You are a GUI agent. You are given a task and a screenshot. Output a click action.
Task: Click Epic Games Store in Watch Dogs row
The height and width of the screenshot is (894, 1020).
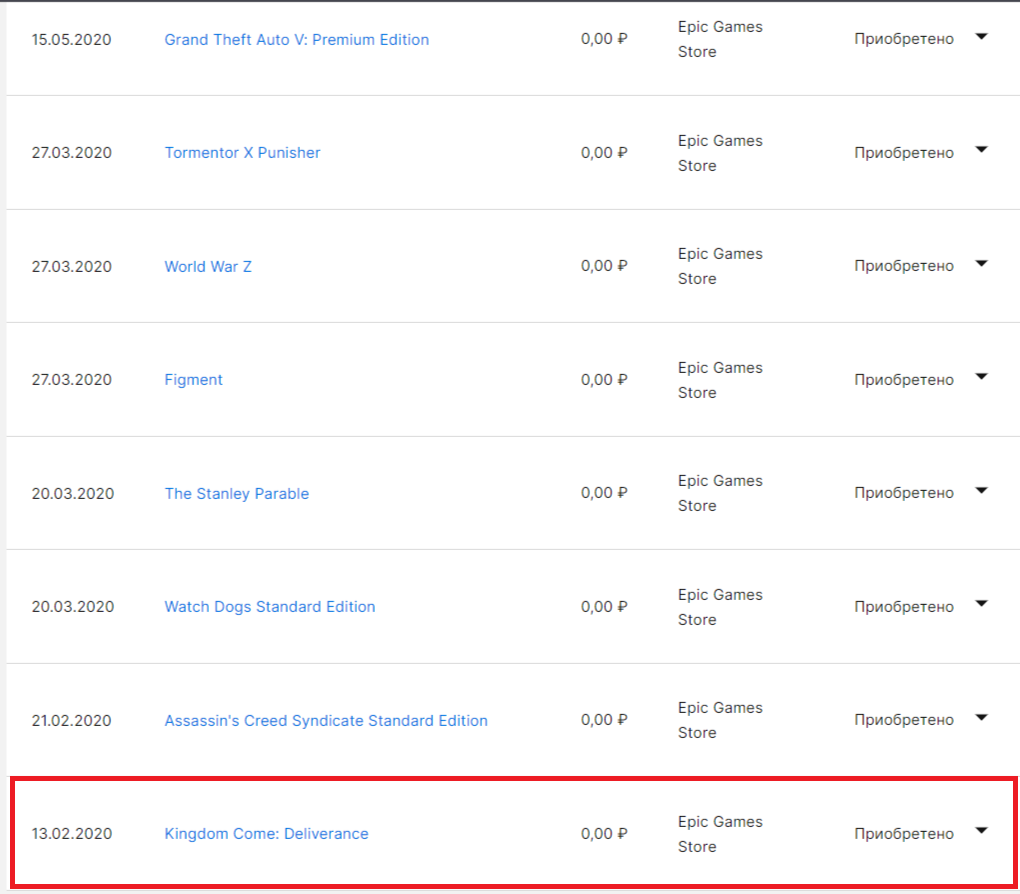(x=720, y=607)
